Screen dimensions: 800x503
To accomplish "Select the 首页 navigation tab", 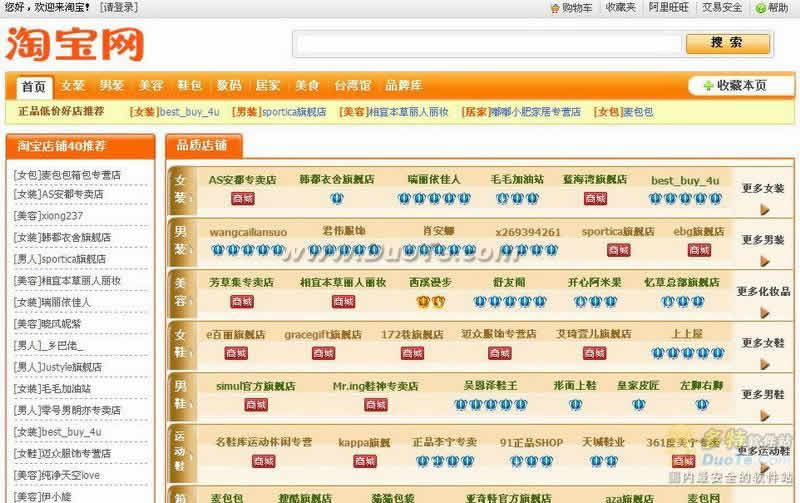I will point(34,87).
